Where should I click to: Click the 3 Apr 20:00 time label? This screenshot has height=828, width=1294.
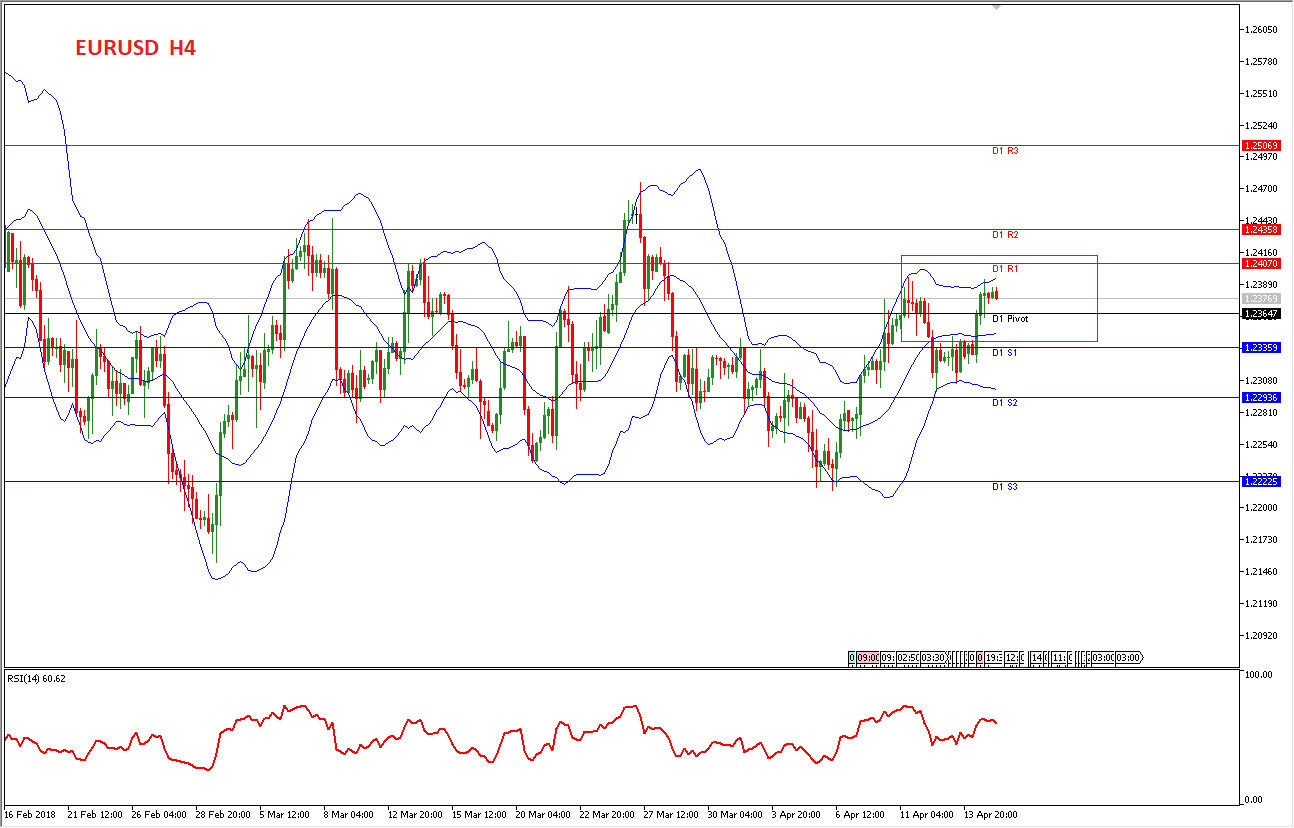tap(797, 814)
